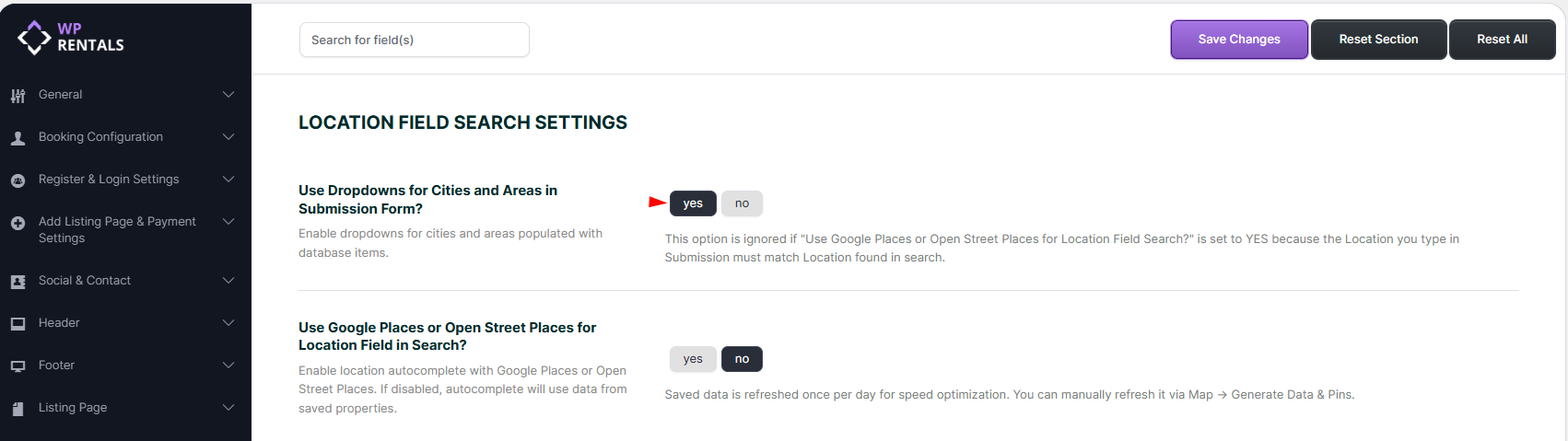The height and width of the screenshot is (441, 1568).
Task: Click the Register & Login Settings icon
Action: coord(18,180)
